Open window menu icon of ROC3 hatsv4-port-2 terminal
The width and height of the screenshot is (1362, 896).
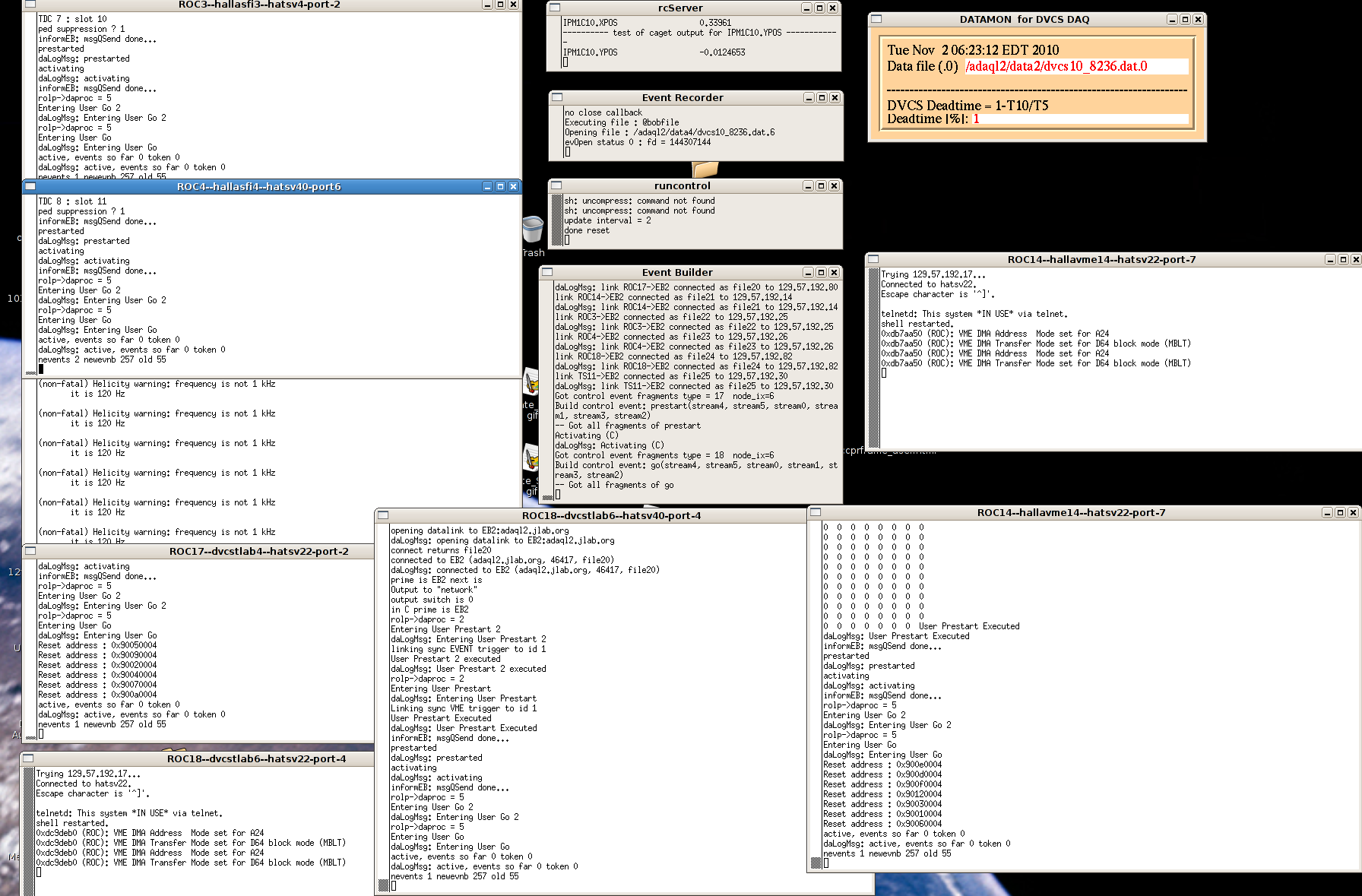(30, 5)
